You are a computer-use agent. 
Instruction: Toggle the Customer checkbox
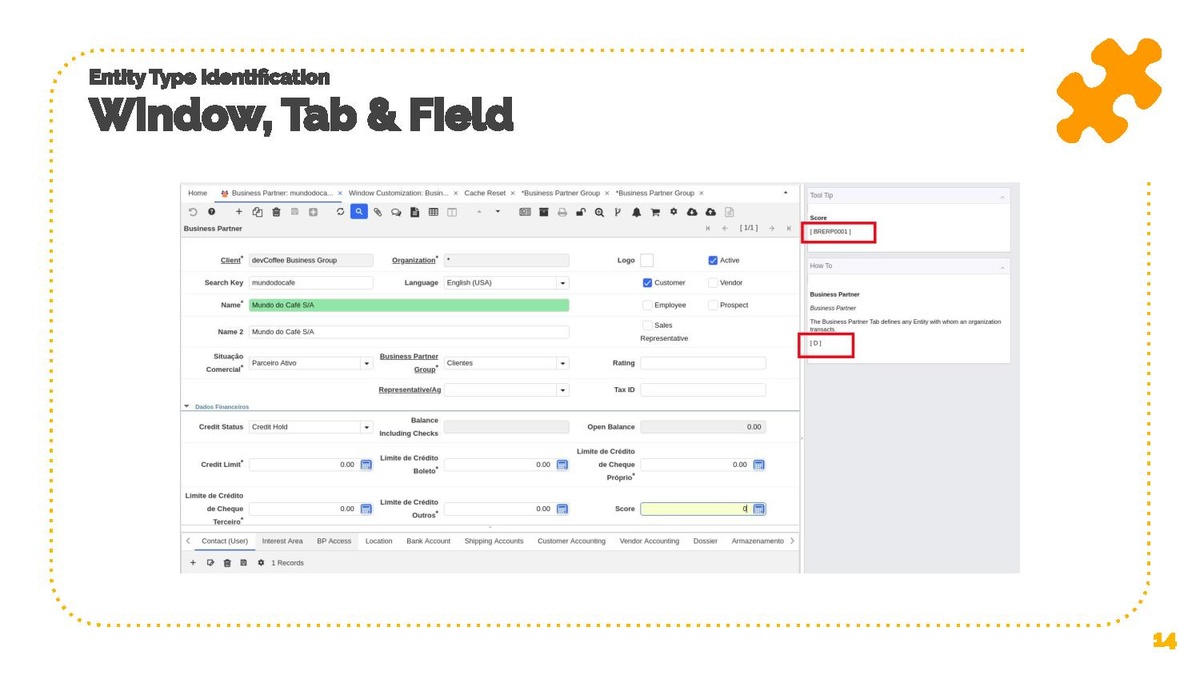point(648,283)
